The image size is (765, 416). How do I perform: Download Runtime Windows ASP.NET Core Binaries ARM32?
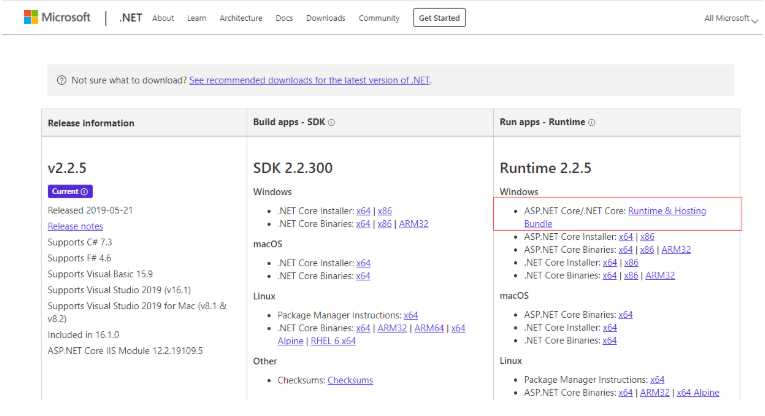point(676,249)
